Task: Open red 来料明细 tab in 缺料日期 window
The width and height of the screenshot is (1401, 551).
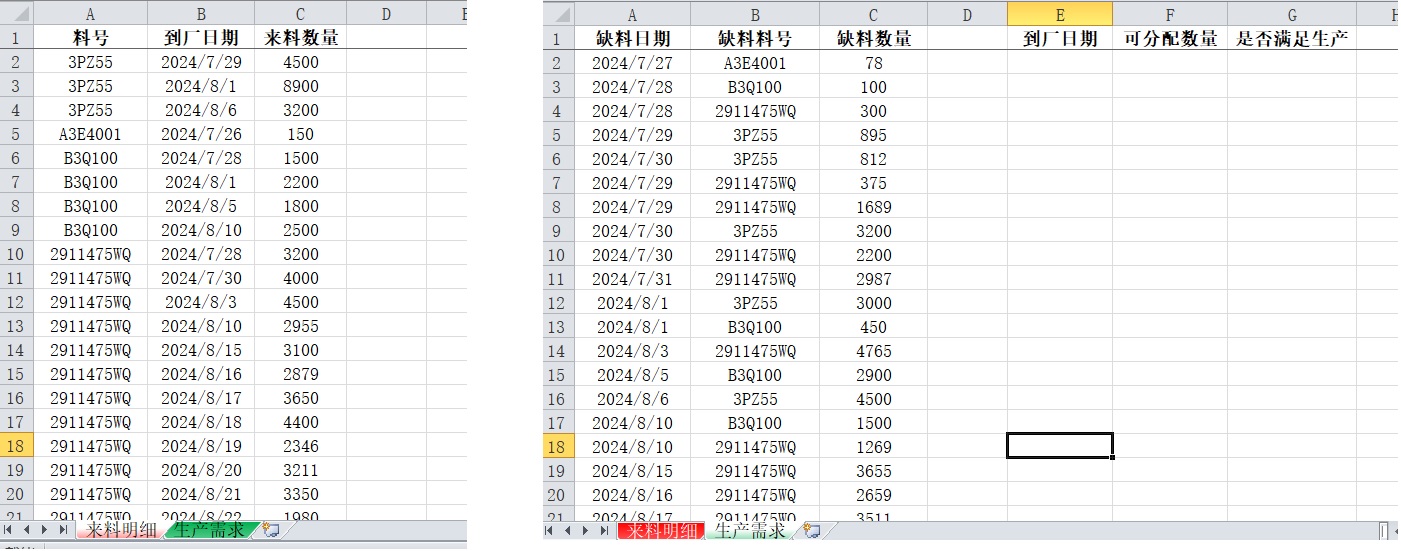Action: [x=662, y=531]
